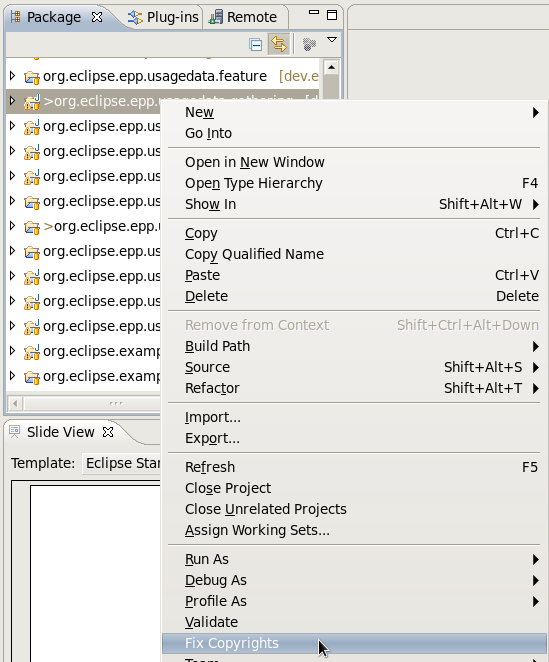Click the selected project's icon

click(x=32, y=102)
